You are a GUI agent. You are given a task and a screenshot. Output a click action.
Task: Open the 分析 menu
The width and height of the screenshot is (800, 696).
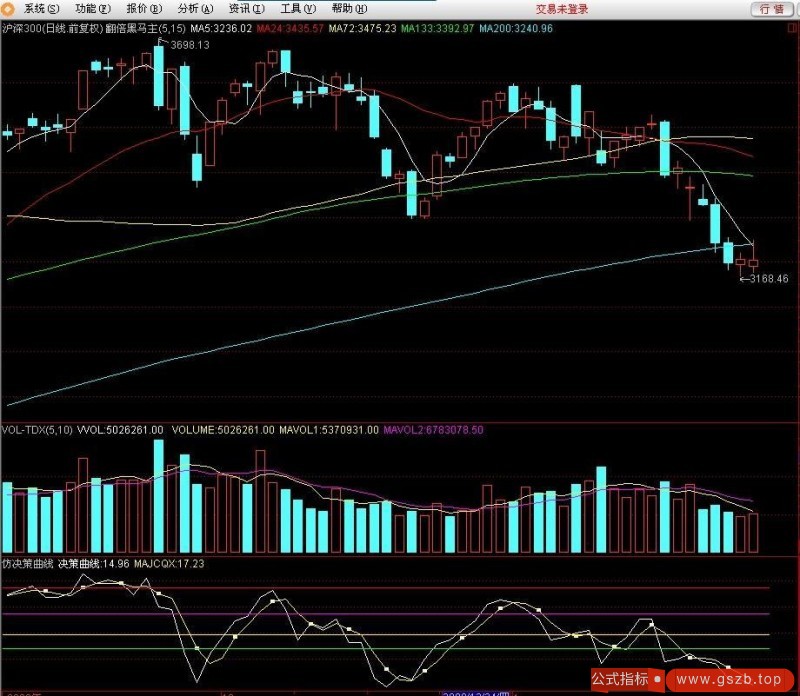click(x=195, y=9)
